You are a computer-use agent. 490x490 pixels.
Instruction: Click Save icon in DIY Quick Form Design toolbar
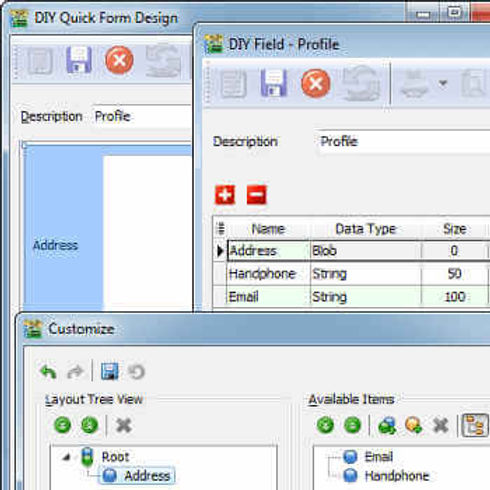tap(79, 60)
